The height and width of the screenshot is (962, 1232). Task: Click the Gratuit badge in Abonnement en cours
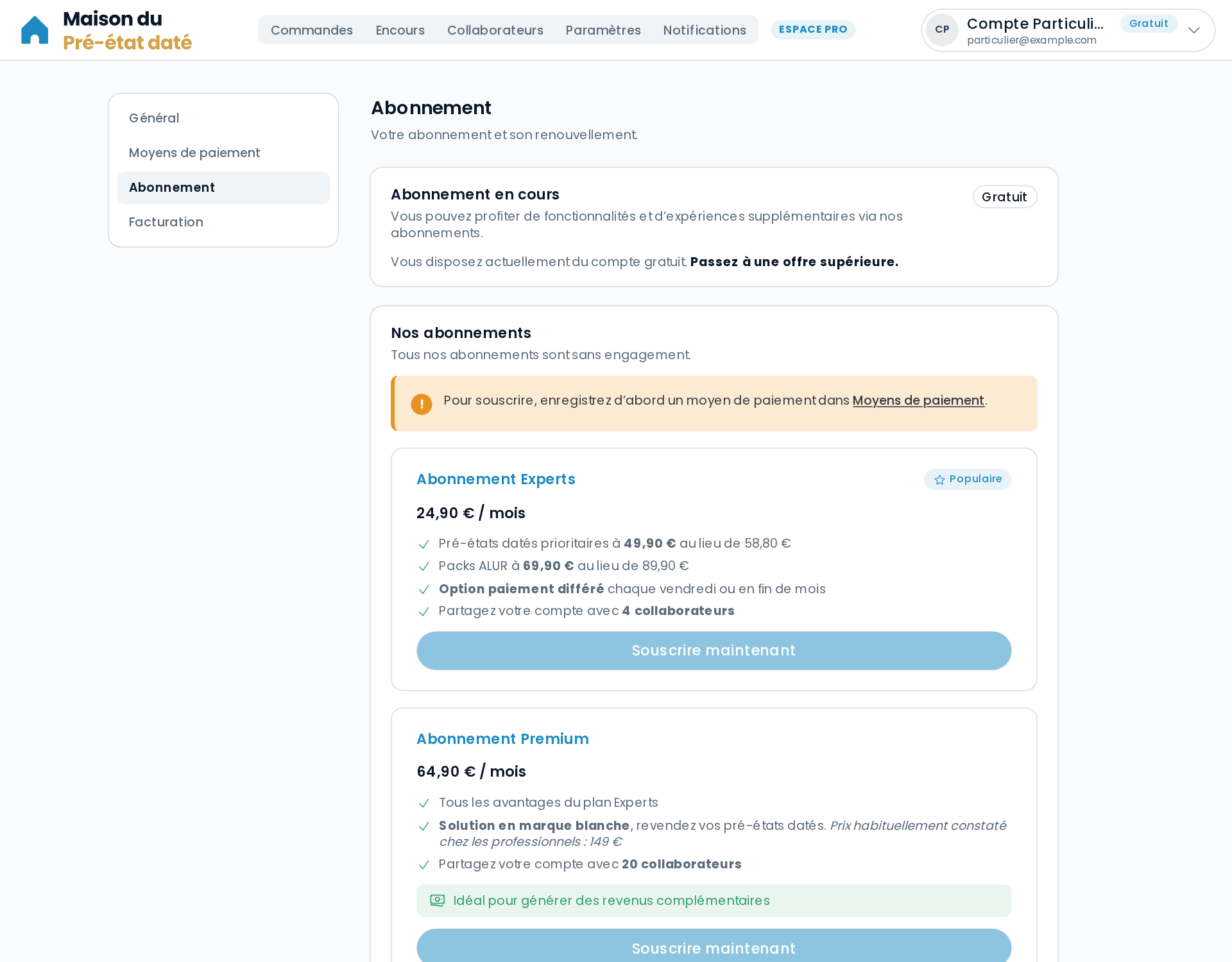[x=1005, y=197]
